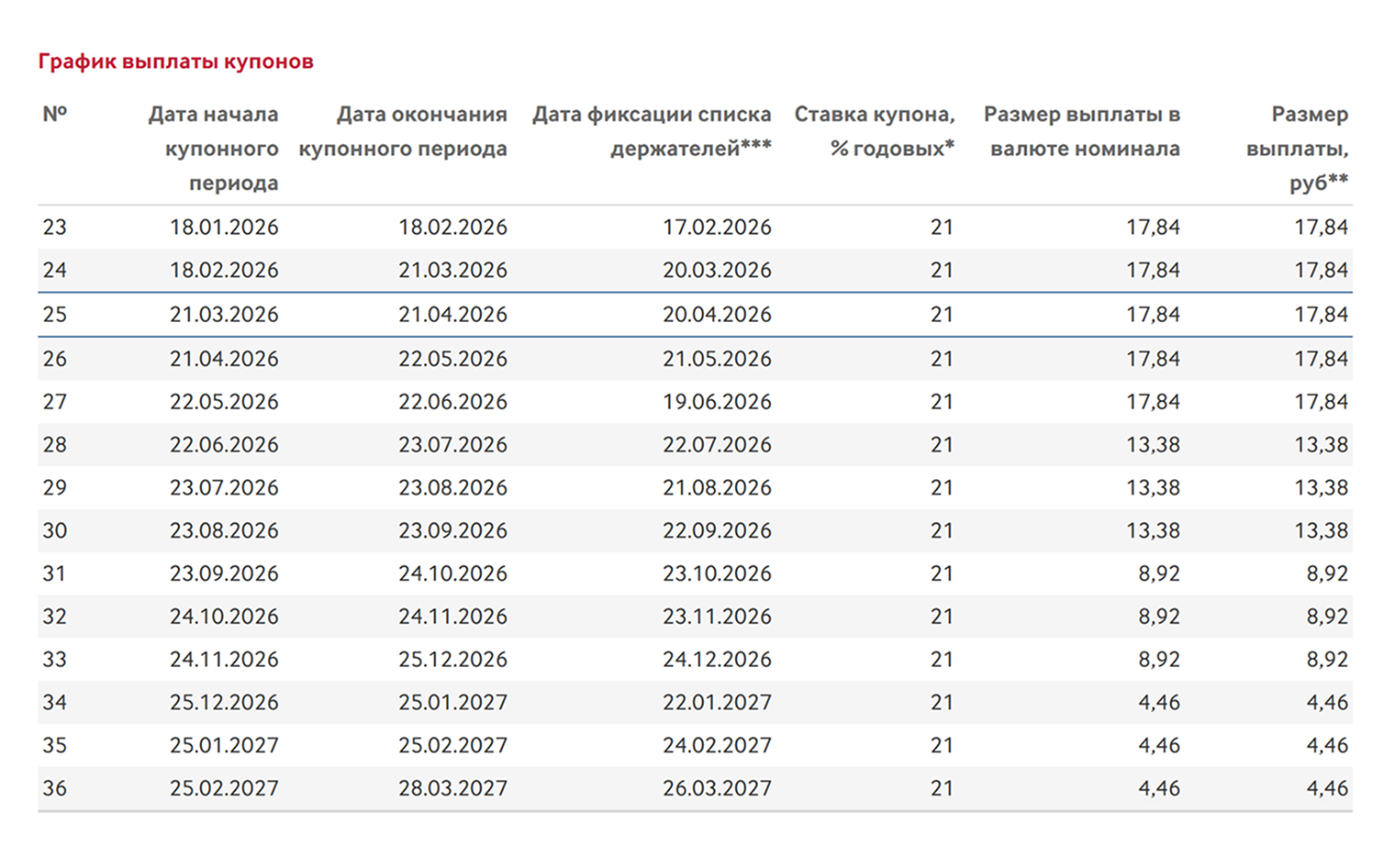The width and height of the screenshot is (1395, 868).
Task: Click the coupon rate 21 in row 25
Action: coord(942,315)
